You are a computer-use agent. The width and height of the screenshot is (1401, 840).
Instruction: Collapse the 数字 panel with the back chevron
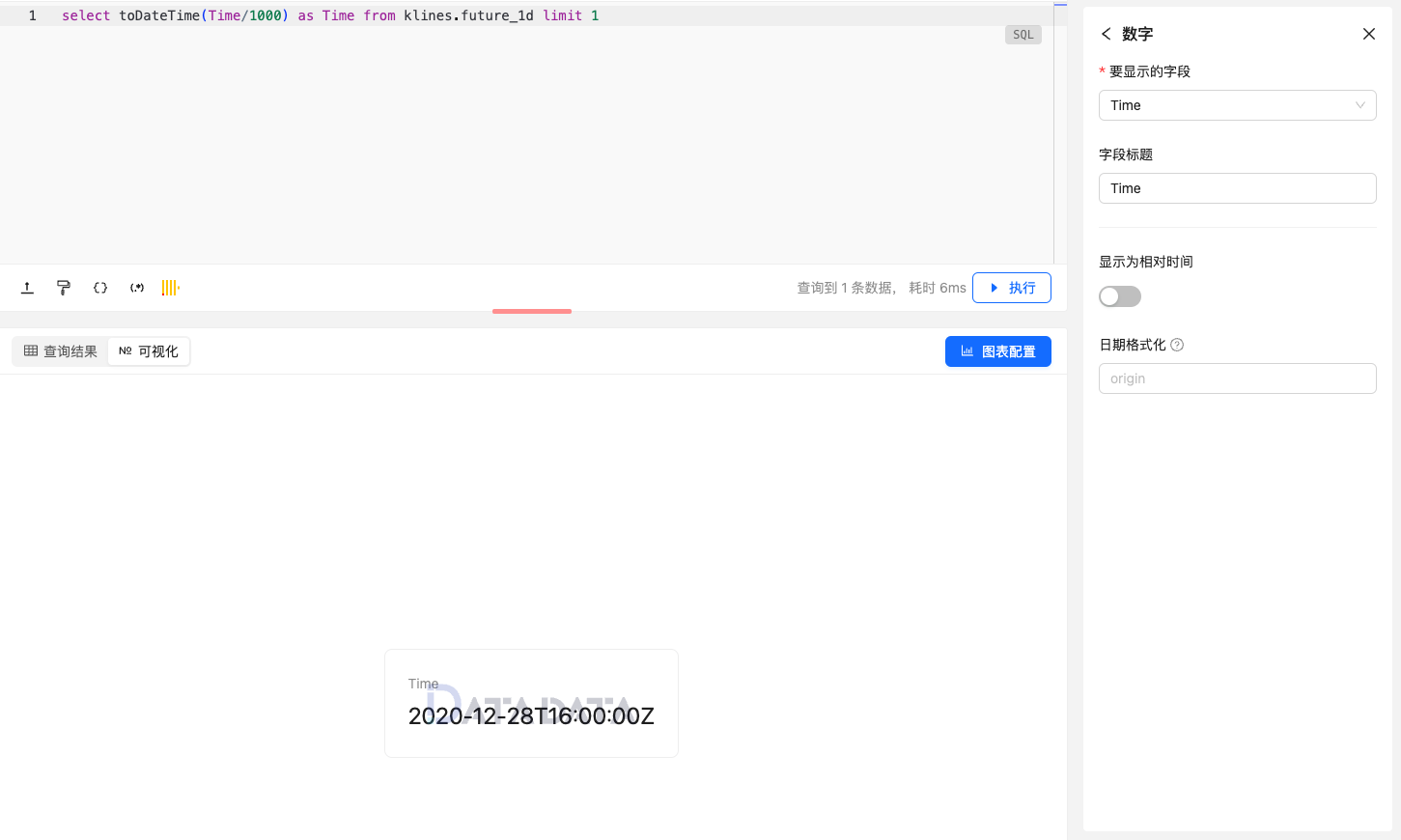pyautogui.click(x=1106, y=33)
